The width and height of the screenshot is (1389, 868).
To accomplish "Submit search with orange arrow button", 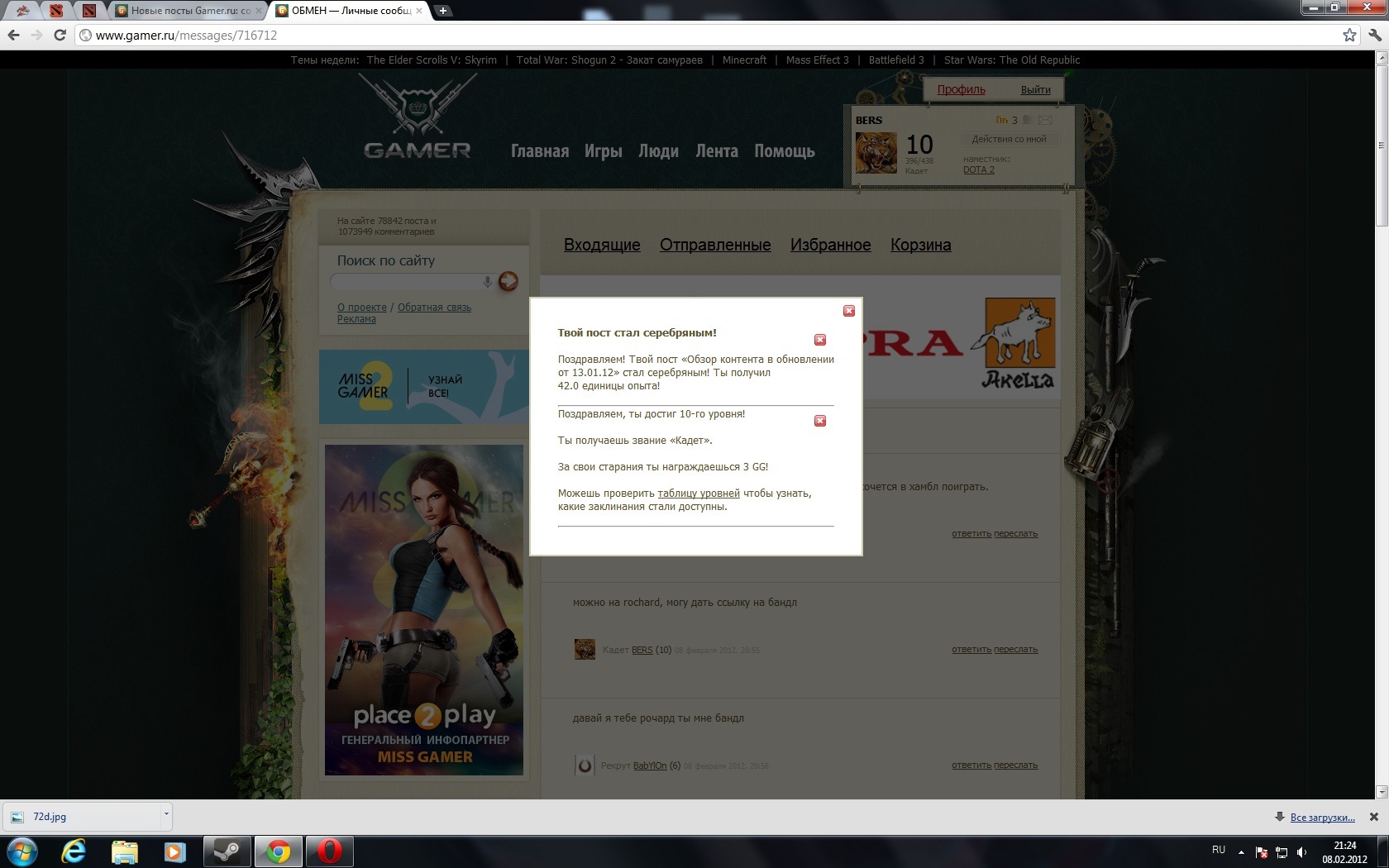I will pyautogui.click(x=508, y=281).
